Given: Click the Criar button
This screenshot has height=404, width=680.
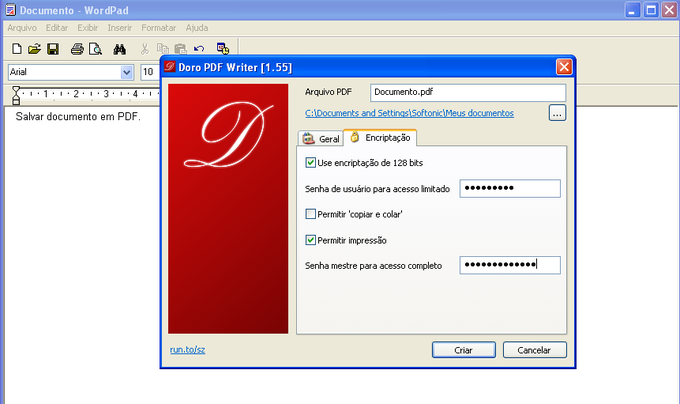Looking at the screenshot, I should click(x=464, y=350).
